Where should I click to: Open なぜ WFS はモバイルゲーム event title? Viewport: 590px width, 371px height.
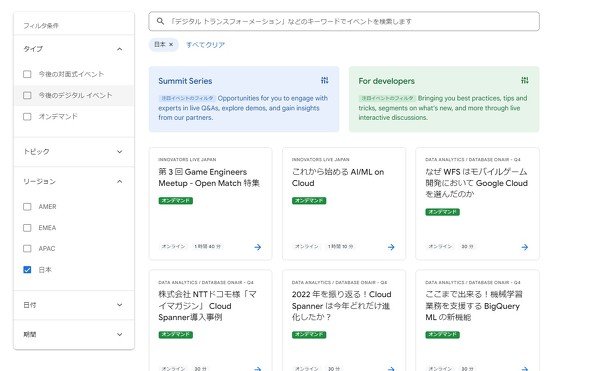coord(476,183)
